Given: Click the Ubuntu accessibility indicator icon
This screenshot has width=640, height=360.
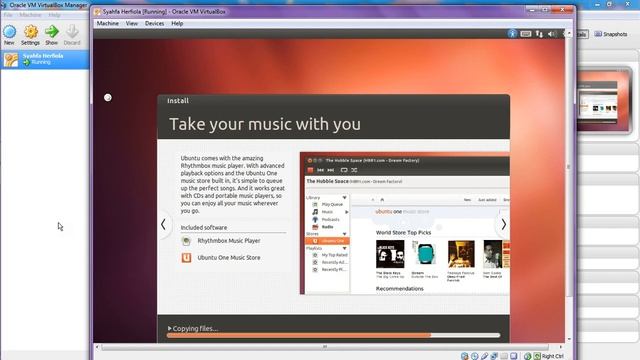Looking at the screenshot, I should click(x=512, y=34).
